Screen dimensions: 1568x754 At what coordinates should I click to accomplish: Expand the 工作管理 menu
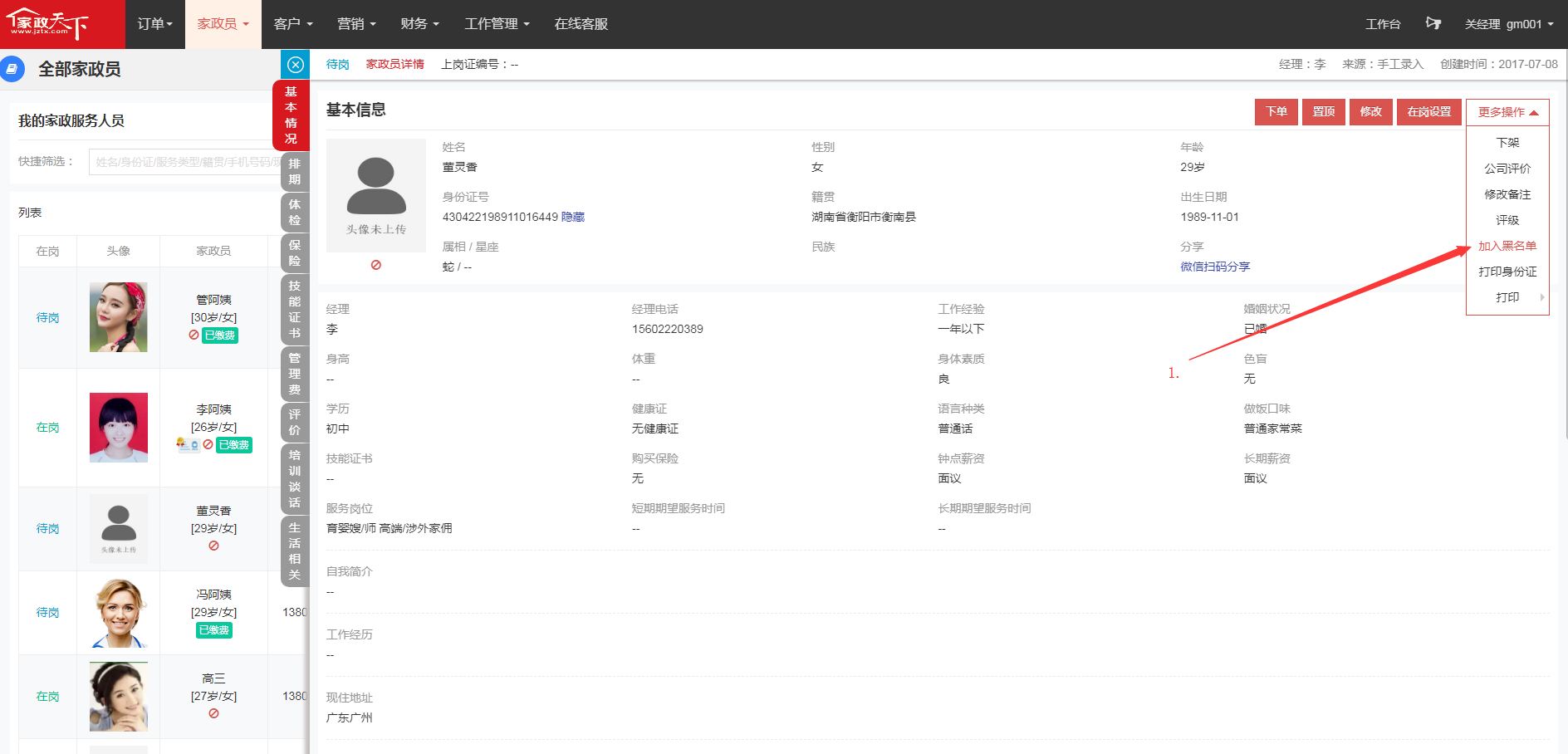point(497,24)
